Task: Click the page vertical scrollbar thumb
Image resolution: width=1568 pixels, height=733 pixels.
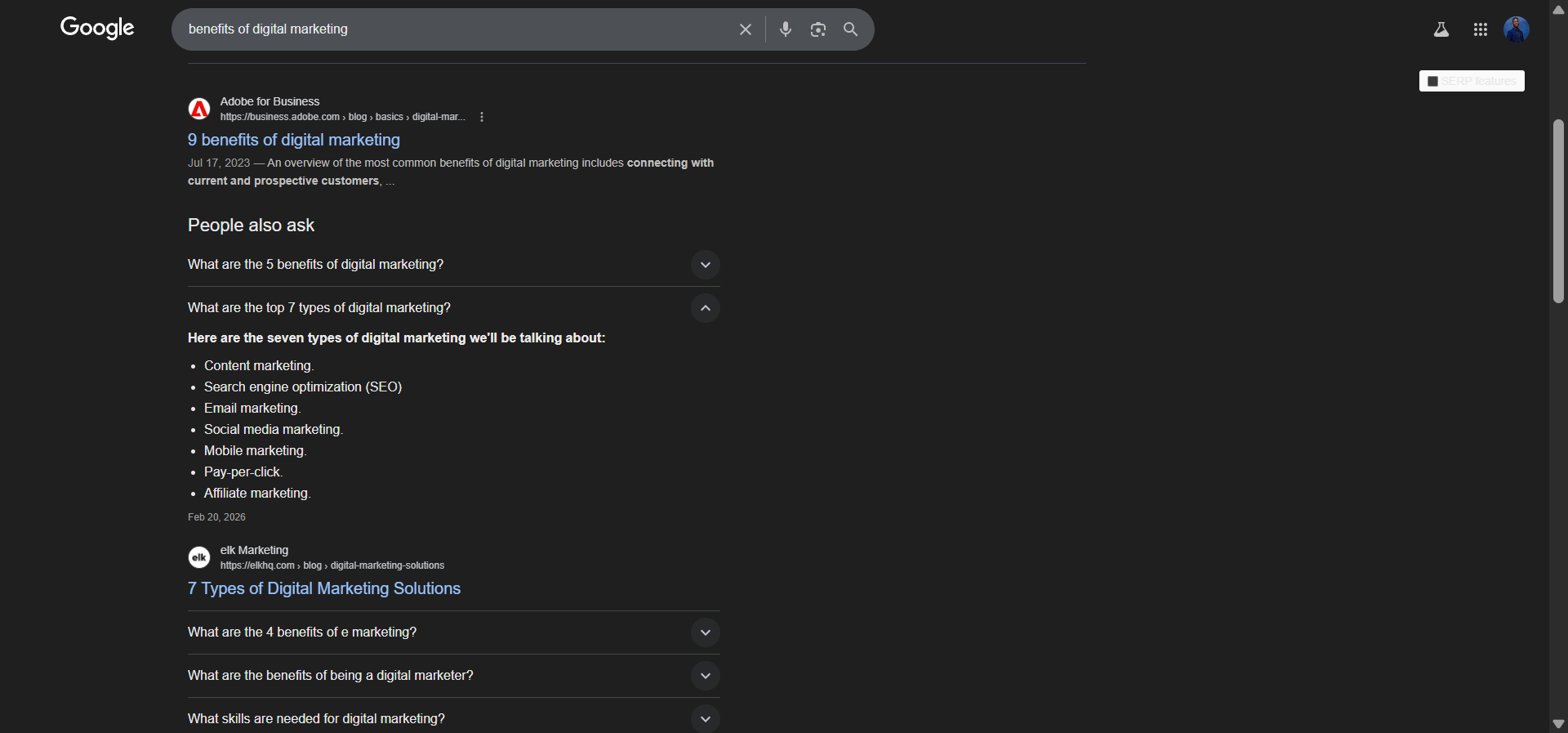Action: (x=1558, y=212)
